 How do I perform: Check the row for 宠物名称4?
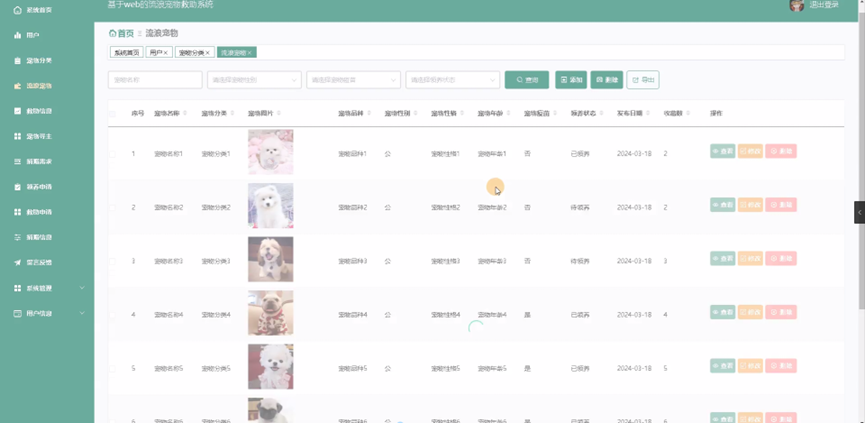click(x=113, y=315)
